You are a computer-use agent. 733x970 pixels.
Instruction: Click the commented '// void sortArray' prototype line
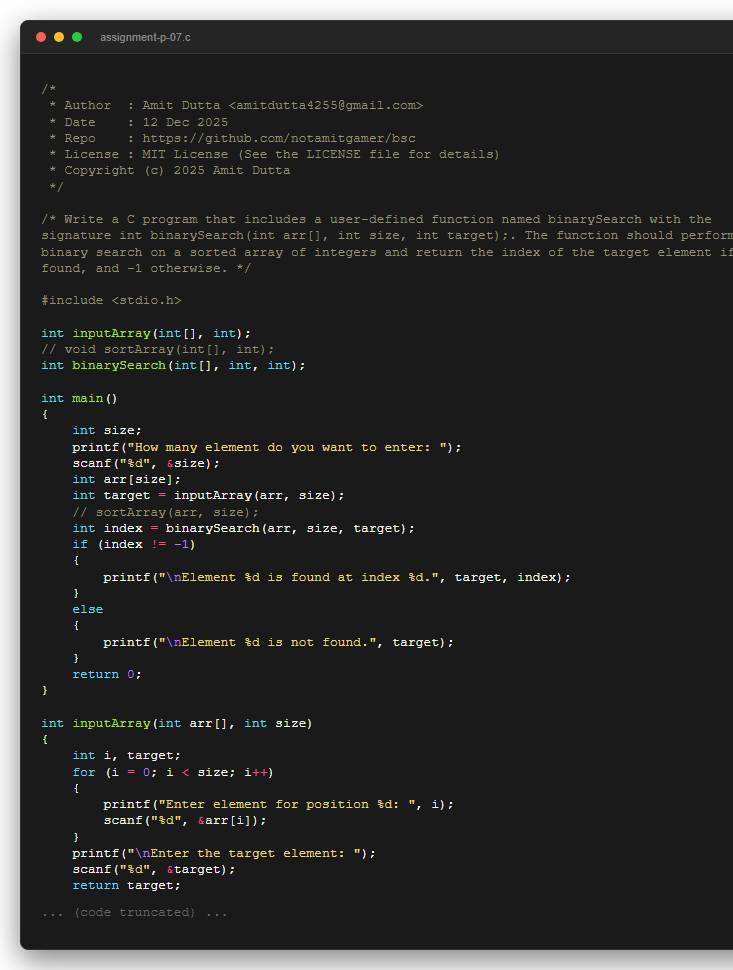click(158, 349)
